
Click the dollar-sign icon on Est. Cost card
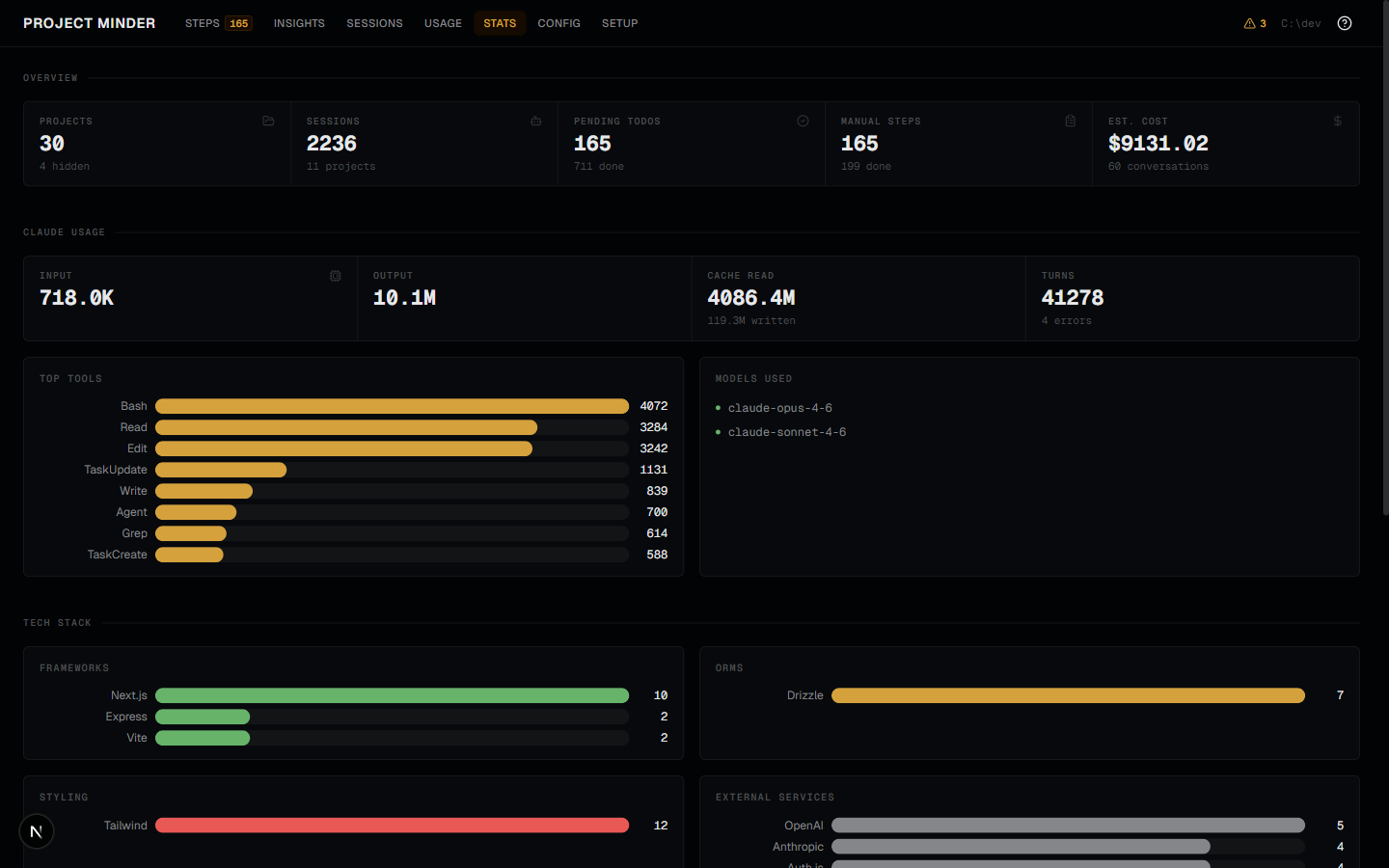pos(1337,121)
